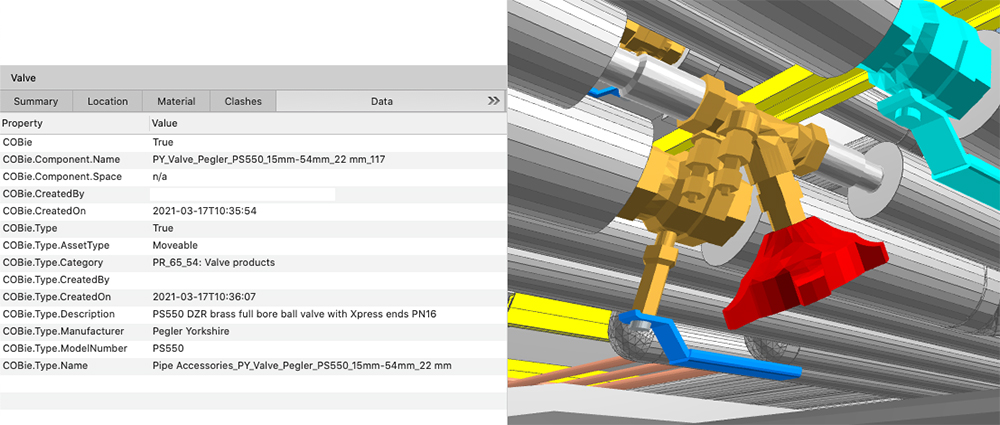This screenshot has height=425, width=1000.
Task: Click the Valve panel title bar
Action: coord(252,77)
